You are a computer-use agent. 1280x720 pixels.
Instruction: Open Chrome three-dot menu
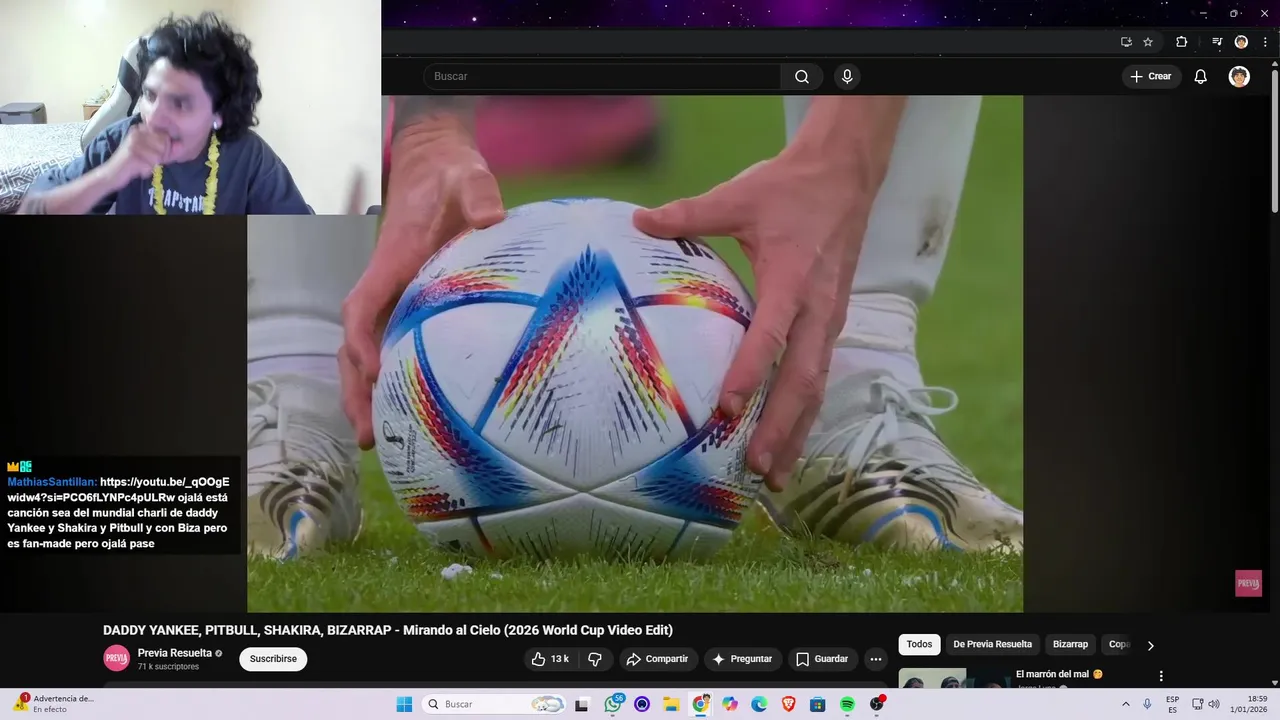click(x=1264, y=42)
